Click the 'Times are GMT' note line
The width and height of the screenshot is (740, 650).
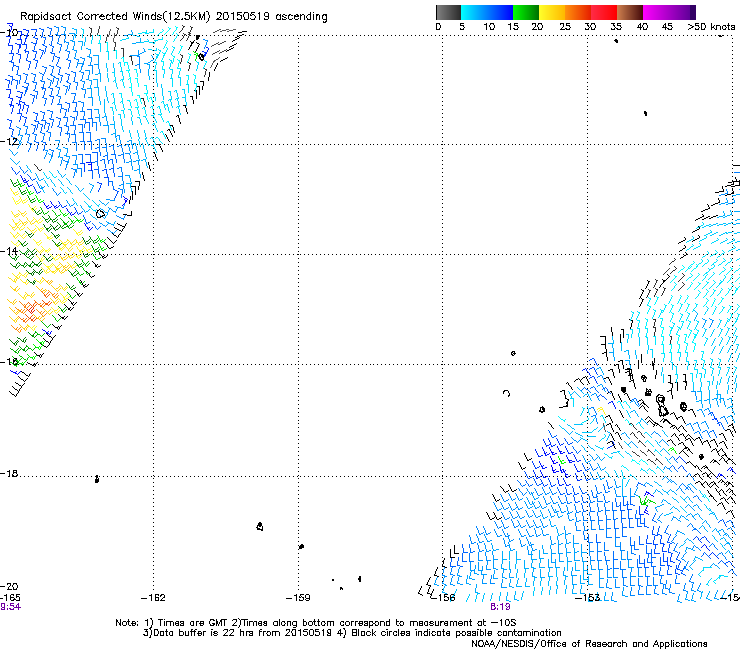tap(316, 623)
